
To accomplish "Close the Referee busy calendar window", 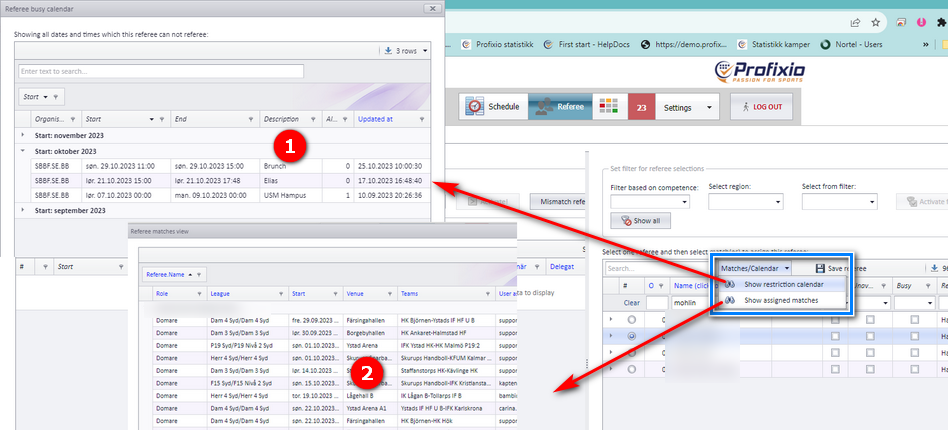I will pyautogui.click(x=432, y=8).
